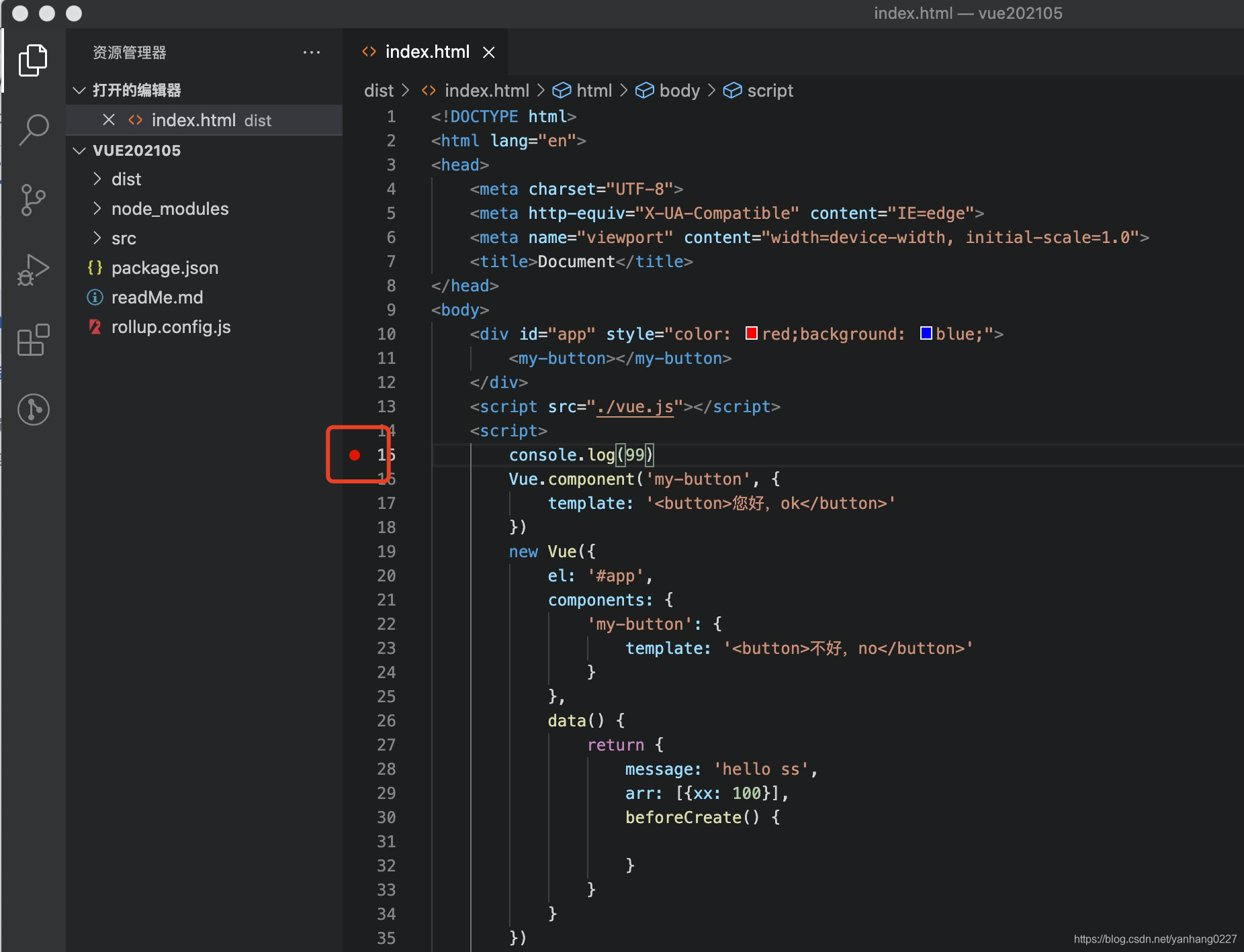Click the new Vue({ statement
This screenshot has width=1244, height=952.
pyautogui.click(x=551, y=552)
